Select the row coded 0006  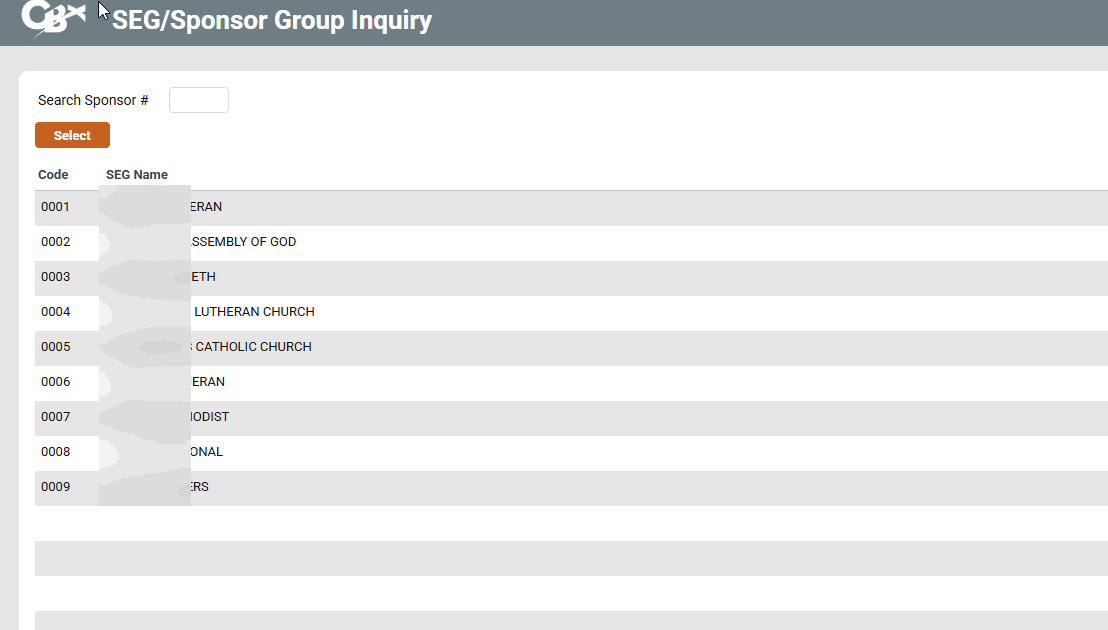[56, 382]
